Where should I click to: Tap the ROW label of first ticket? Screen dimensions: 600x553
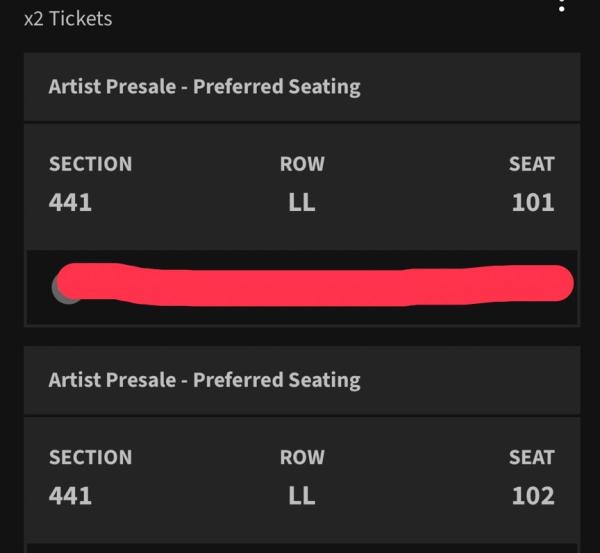[302, 164]
